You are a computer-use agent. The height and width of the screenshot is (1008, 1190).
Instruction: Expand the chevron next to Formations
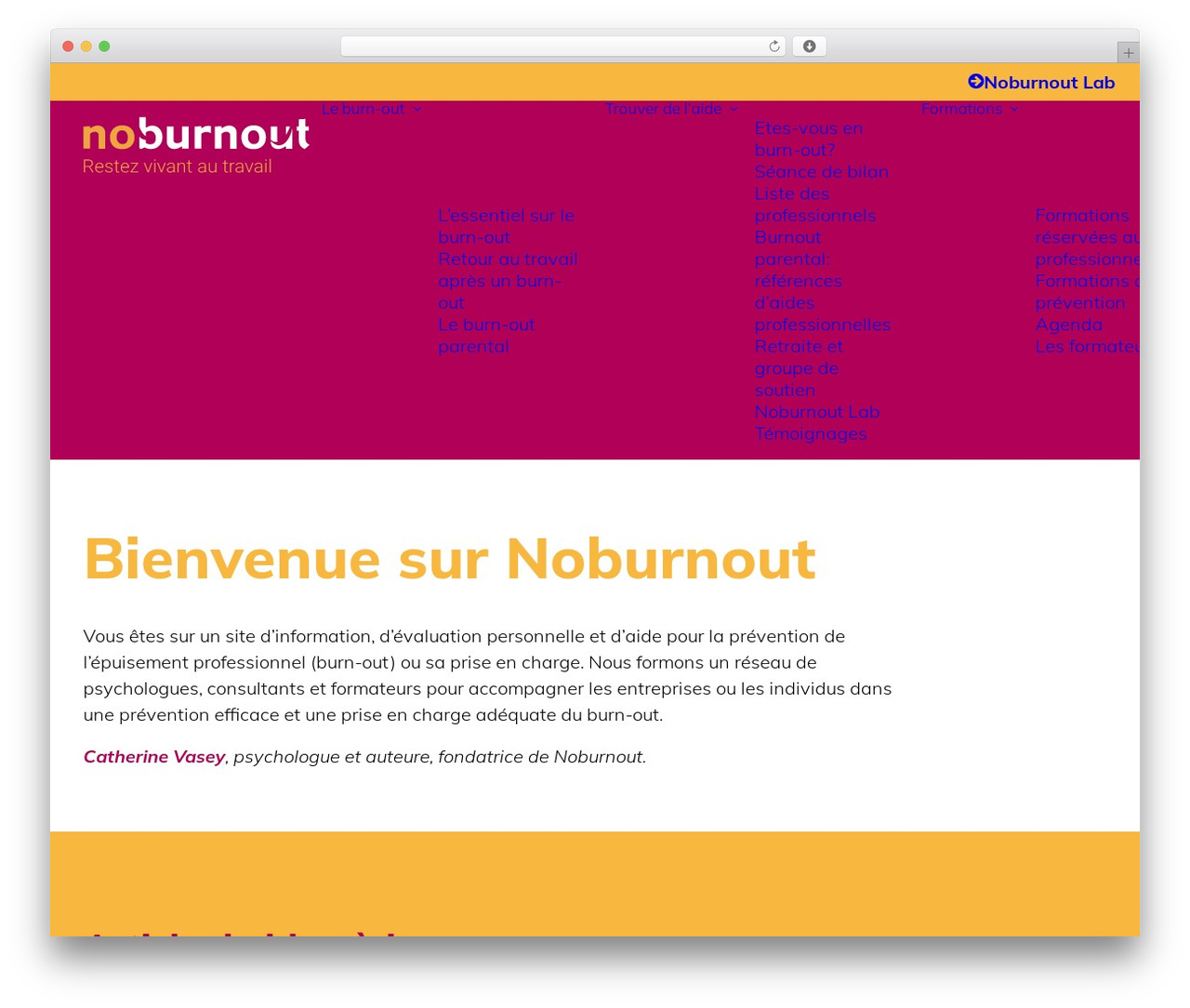pos(1013,110)
